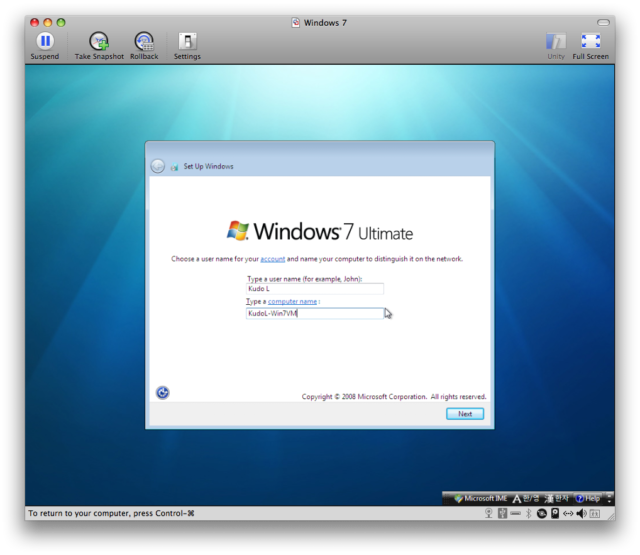Click the Bluetooth status icon
640x555 pixels.
click(528, 513)
